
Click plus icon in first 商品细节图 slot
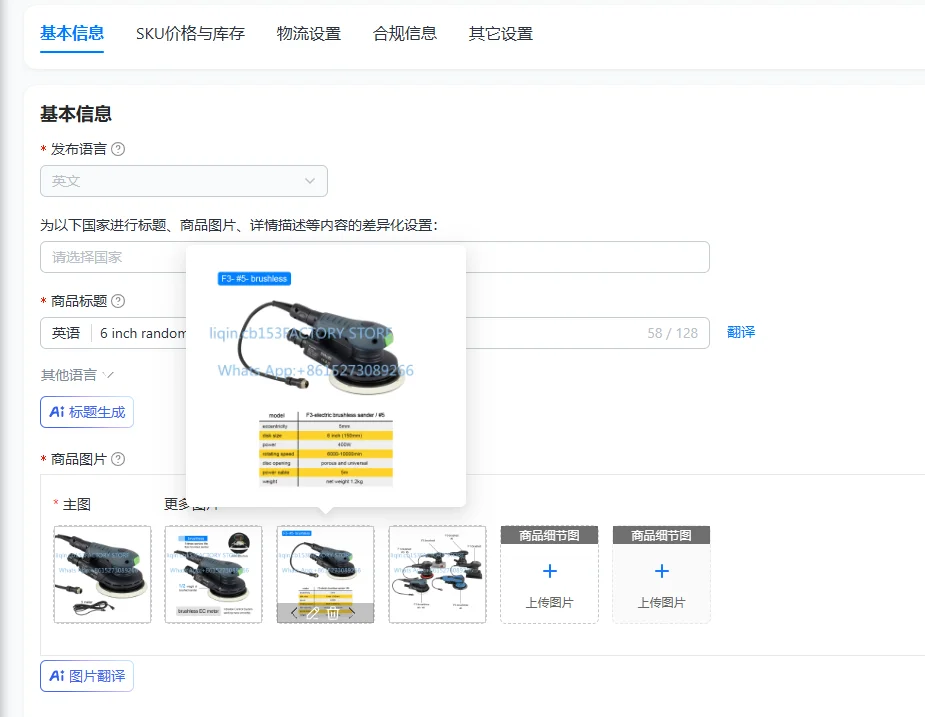[x=549, y=571]
